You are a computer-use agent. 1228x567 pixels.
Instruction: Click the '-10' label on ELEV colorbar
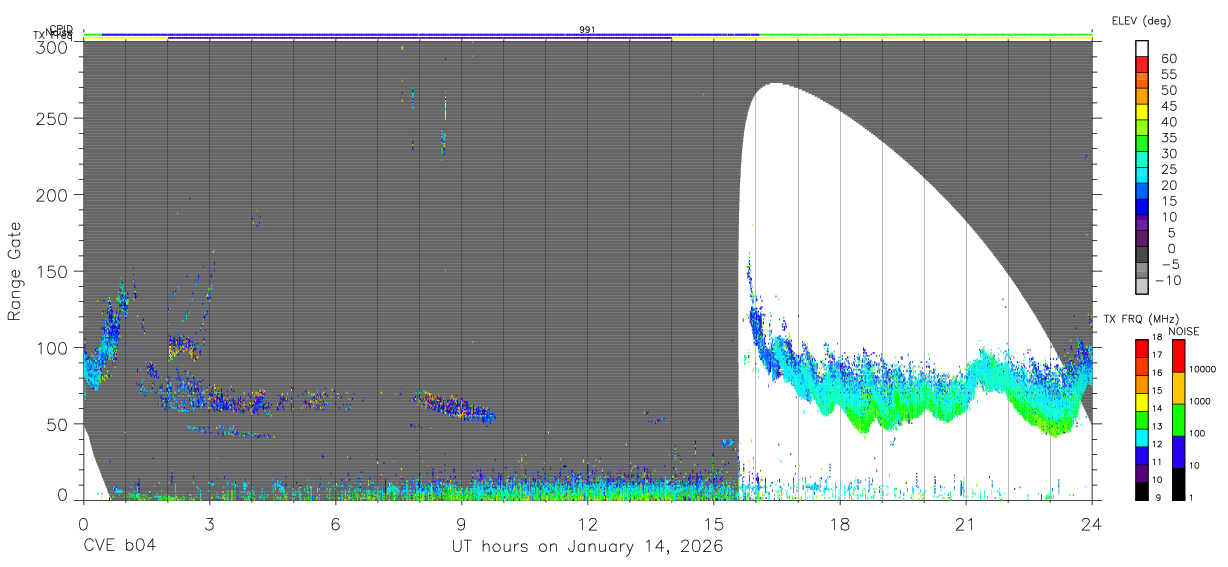click(1171, 282)
